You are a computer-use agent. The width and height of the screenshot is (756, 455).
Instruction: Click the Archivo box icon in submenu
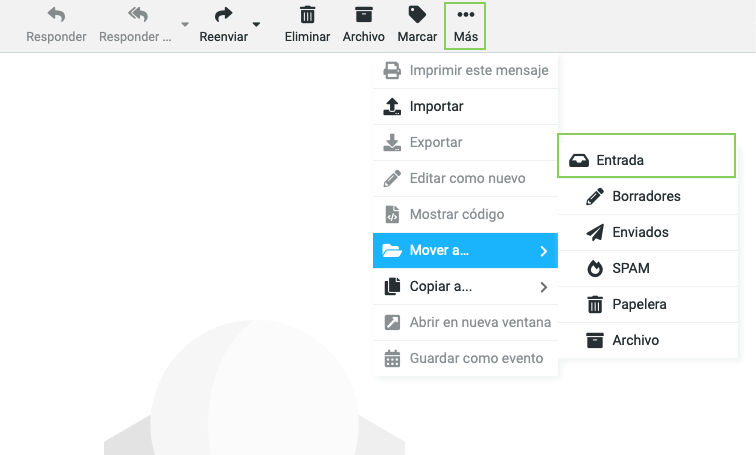coord(595,340)
